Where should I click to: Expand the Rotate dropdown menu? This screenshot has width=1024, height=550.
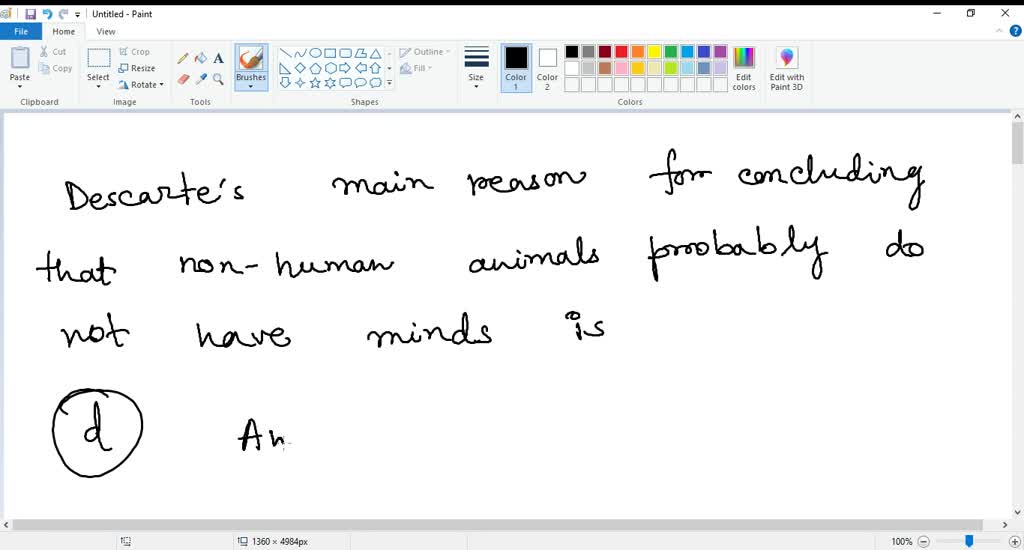(141, 85)
